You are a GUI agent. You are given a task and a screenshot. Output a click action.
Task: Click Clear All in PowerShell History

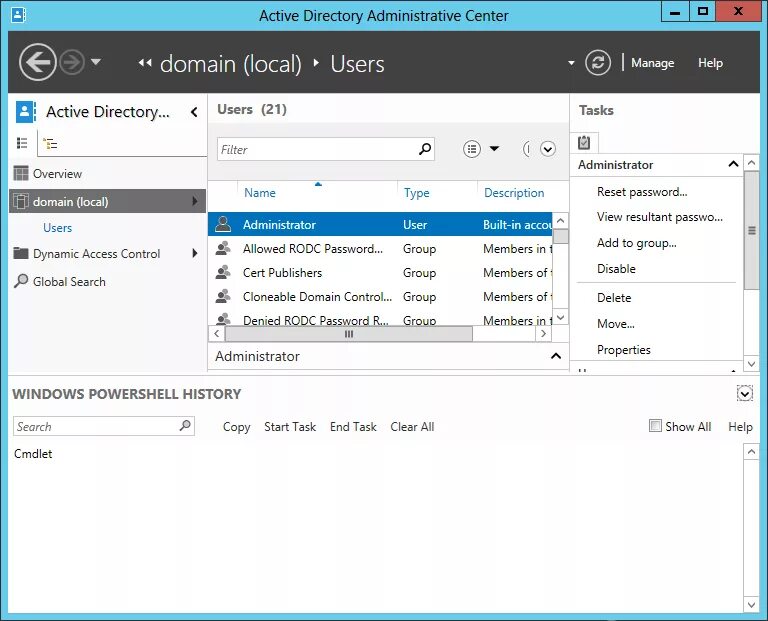pyautogui.click(x=412, y=427)
